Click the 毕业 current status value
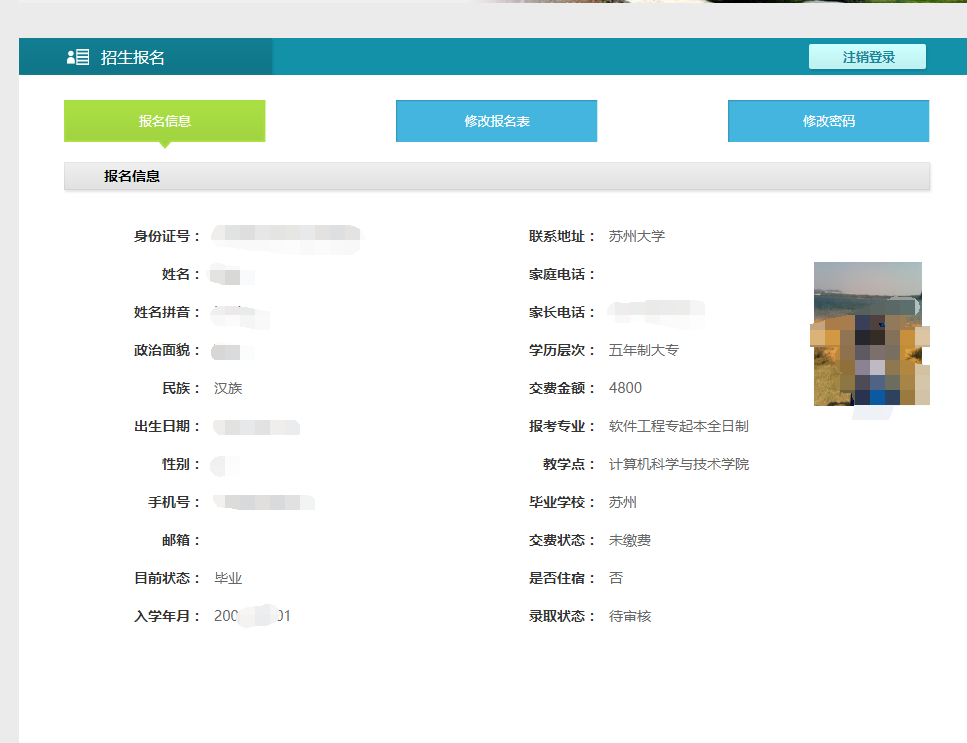Screen dimensions: 967x743 [x=228, y=578]
